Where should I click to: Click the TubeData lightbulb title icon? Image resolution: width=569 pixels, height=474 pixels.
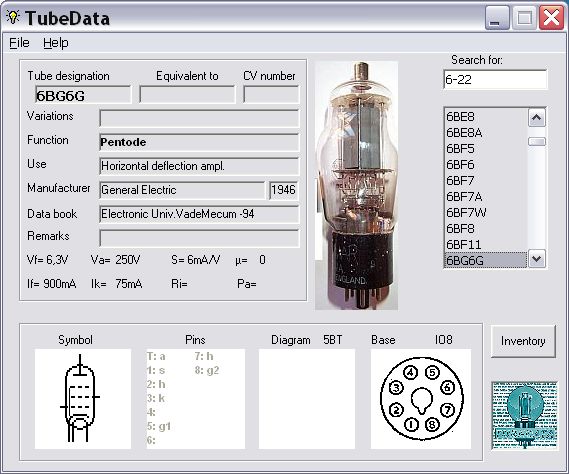pyautogui.click(x=13, y=17)
